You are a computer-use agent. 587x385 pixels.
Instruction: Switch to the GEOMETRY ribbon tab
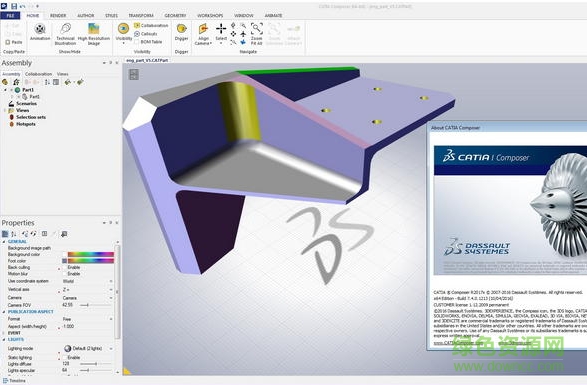tap(175, 16)
